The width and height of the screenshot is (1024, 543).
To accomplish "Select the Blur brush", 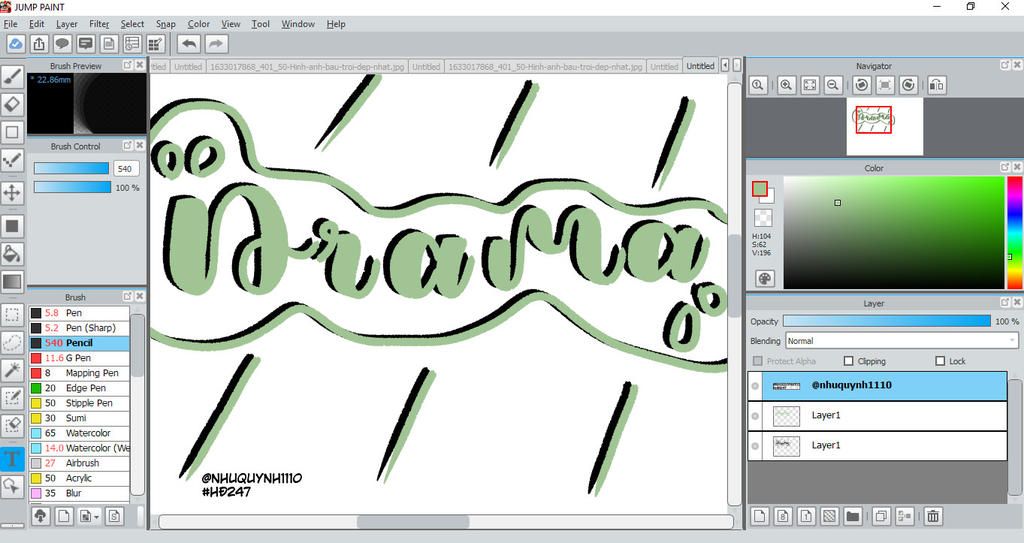I will point(79,493).
